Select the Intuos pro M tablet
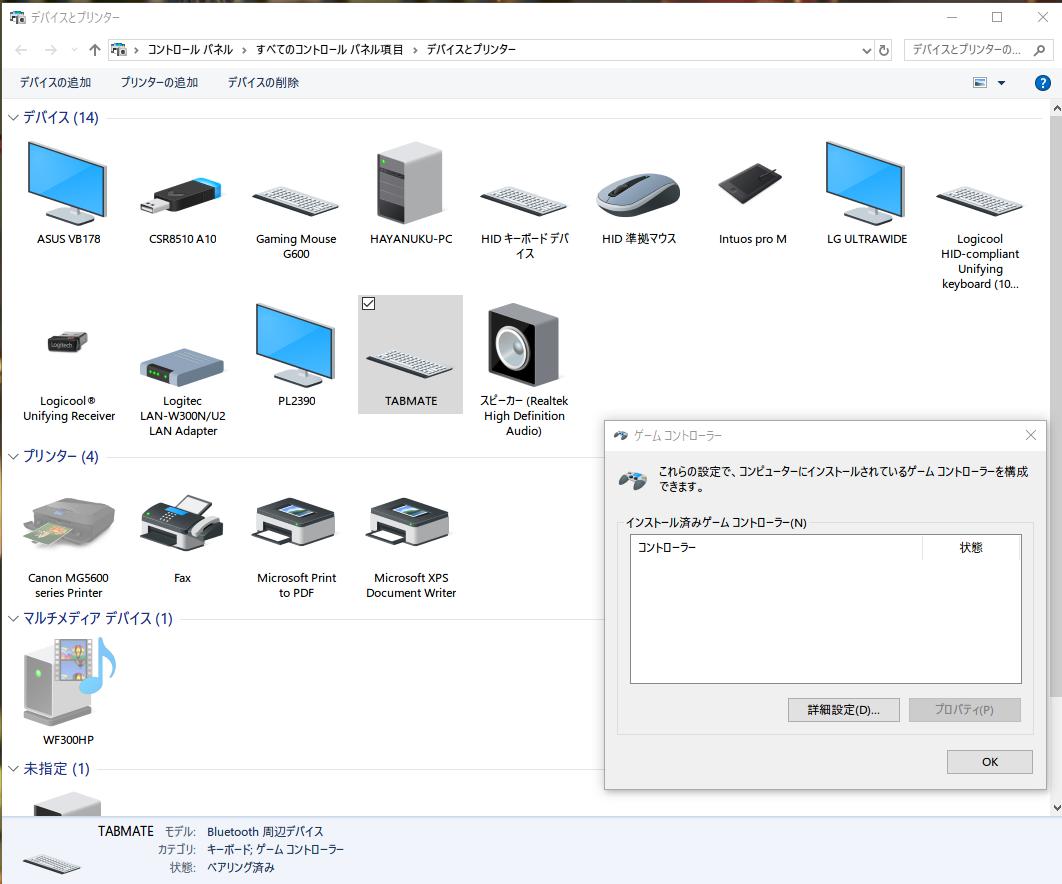The width and height of the screenshot is (1062, 884). 751,183
